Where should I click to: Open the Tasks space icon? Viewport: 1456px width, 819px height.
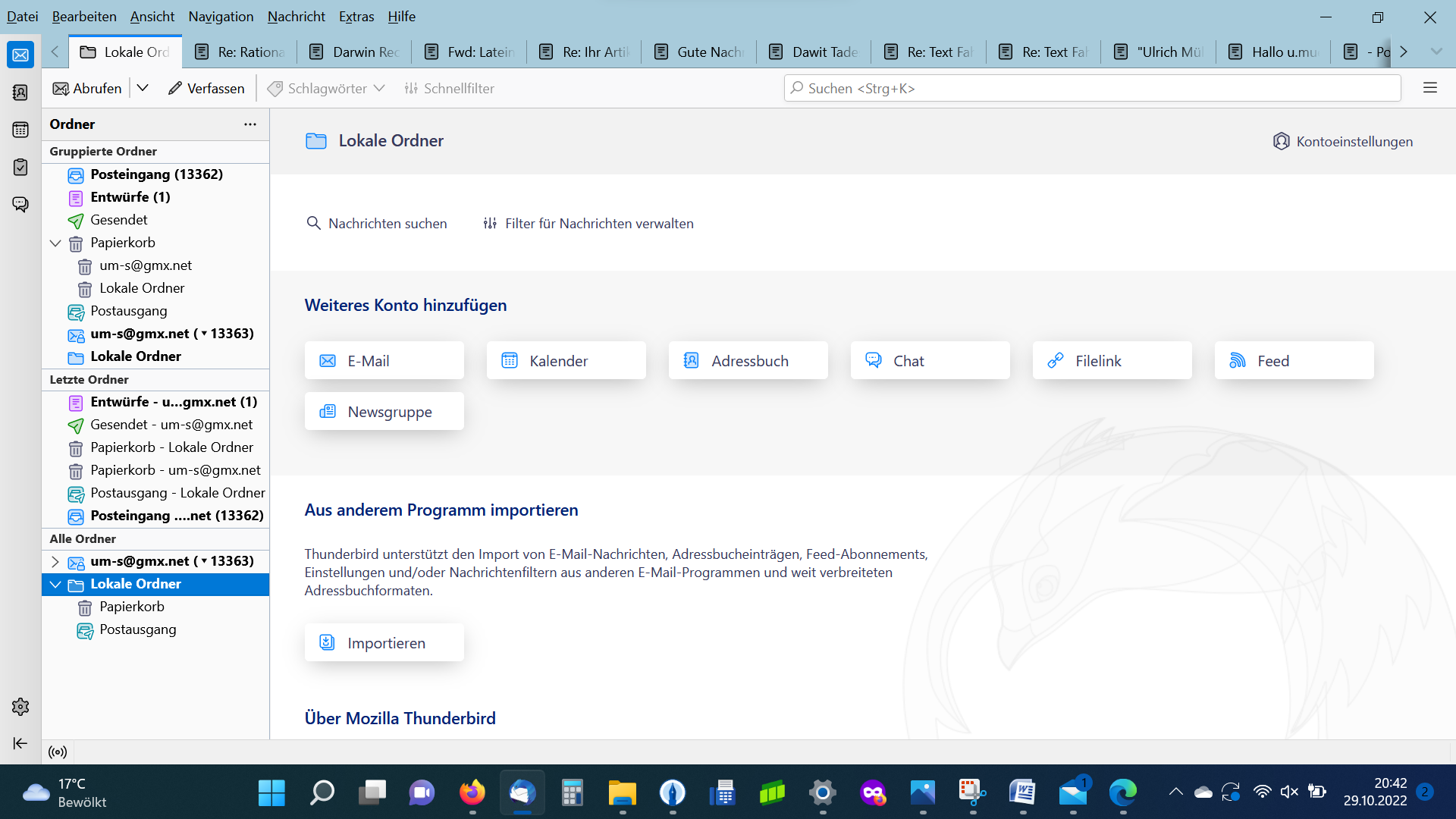[x=20, y=167]
